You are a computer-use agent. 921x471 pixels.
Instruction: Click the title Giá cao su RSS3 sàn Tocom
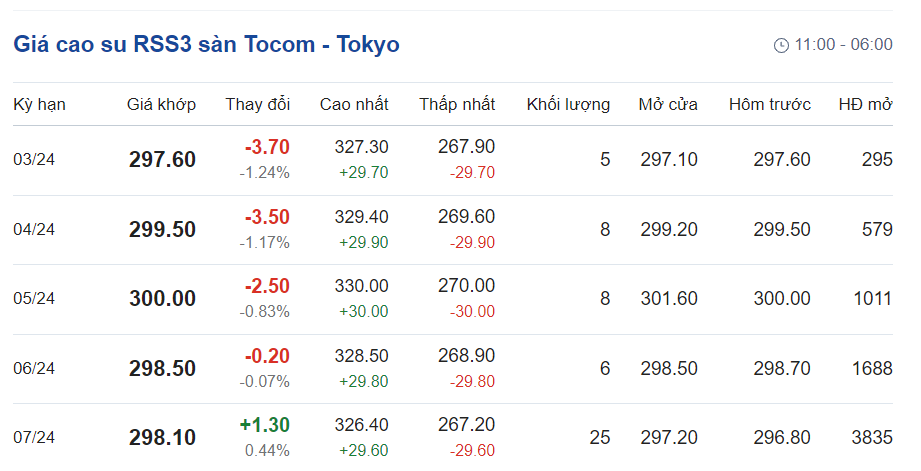click(206, 45)
